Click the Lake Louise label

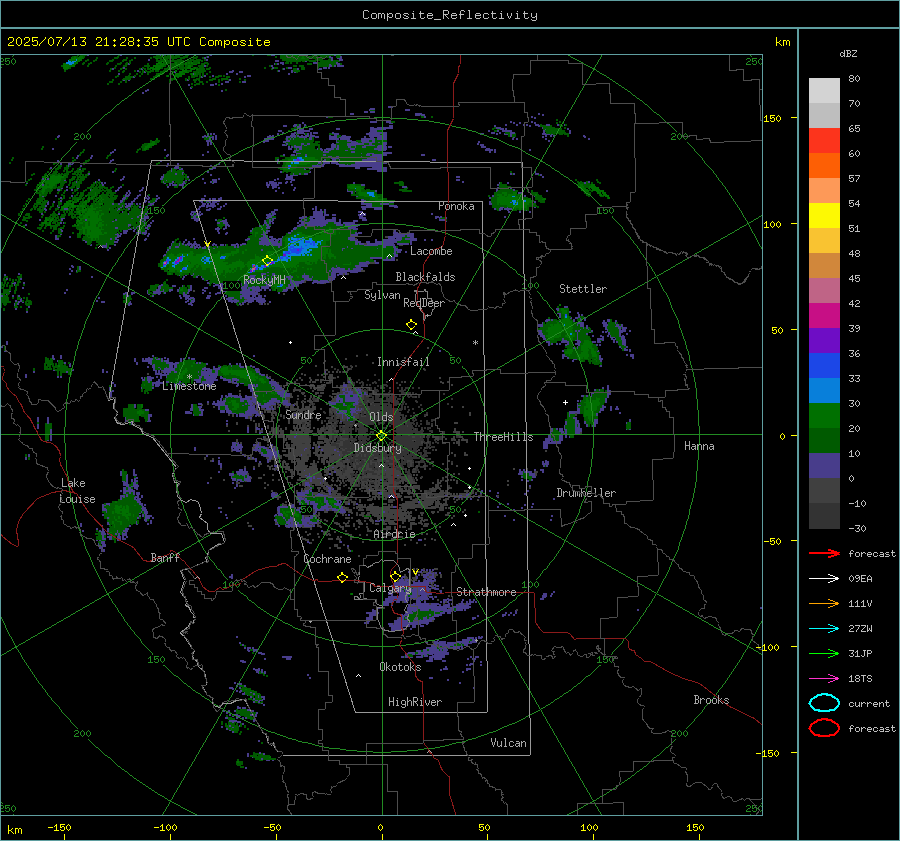(x=77, y=491)
